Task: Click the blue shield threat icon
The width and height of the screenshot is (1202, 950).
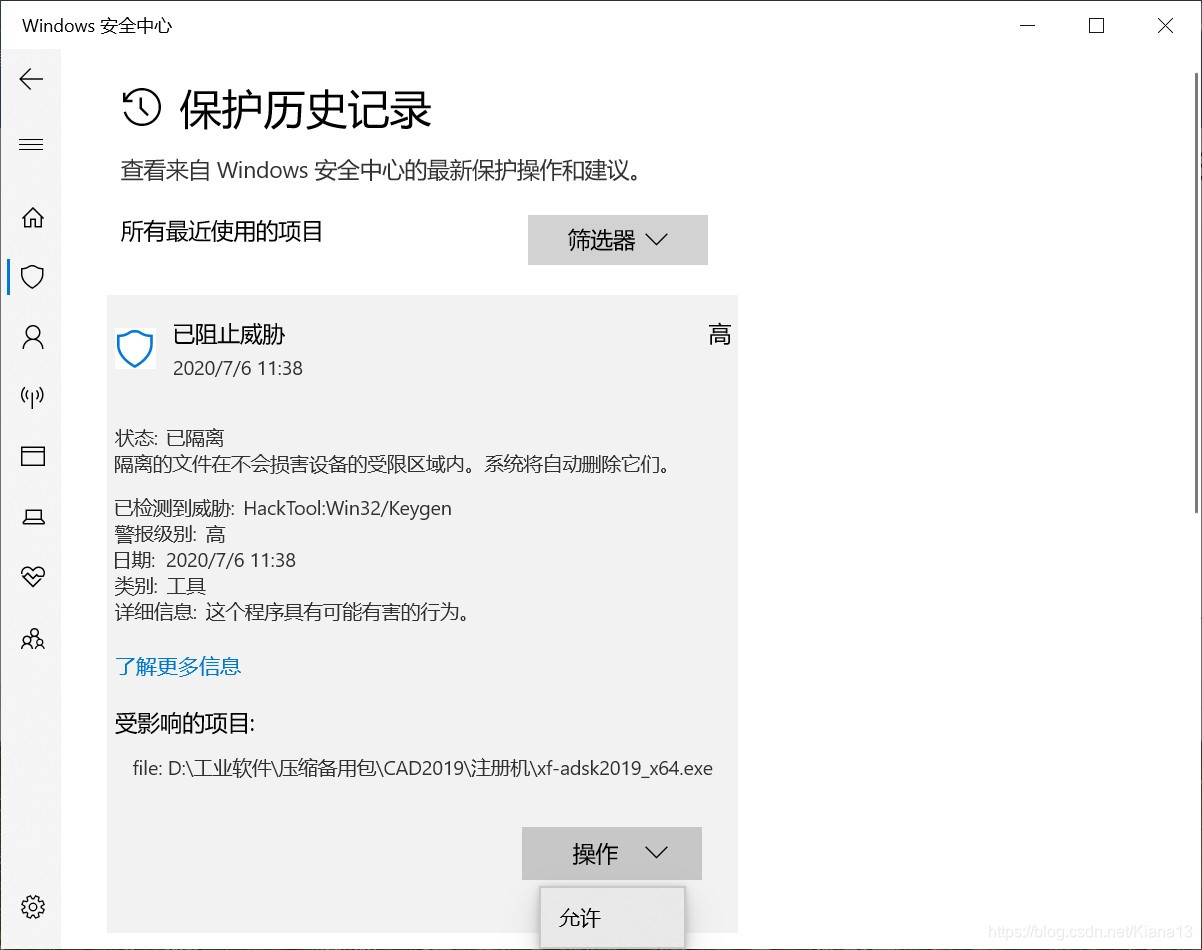Action: click(x=135, y=349)
